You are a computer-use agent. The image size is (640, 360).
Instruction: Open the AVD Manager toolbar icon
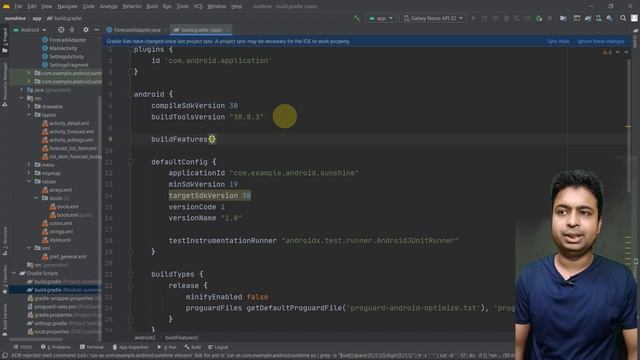tap(598, 18)
